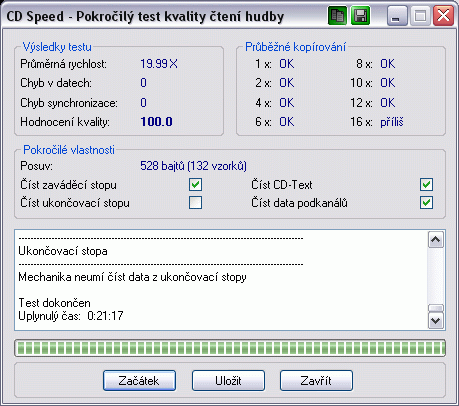Click the 'Průběžné kopírování' group heading

[x=295, y=47]
